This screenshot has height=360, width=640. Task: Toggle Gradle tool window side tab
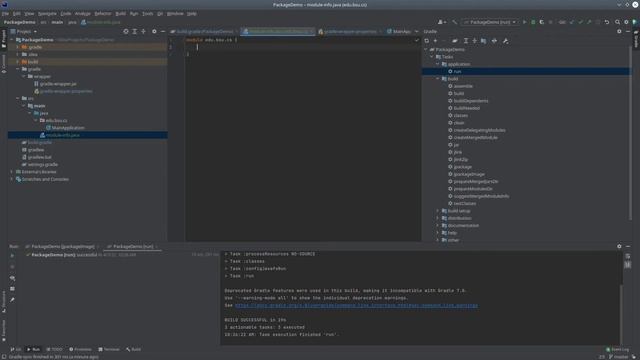[x=636, y=39]
